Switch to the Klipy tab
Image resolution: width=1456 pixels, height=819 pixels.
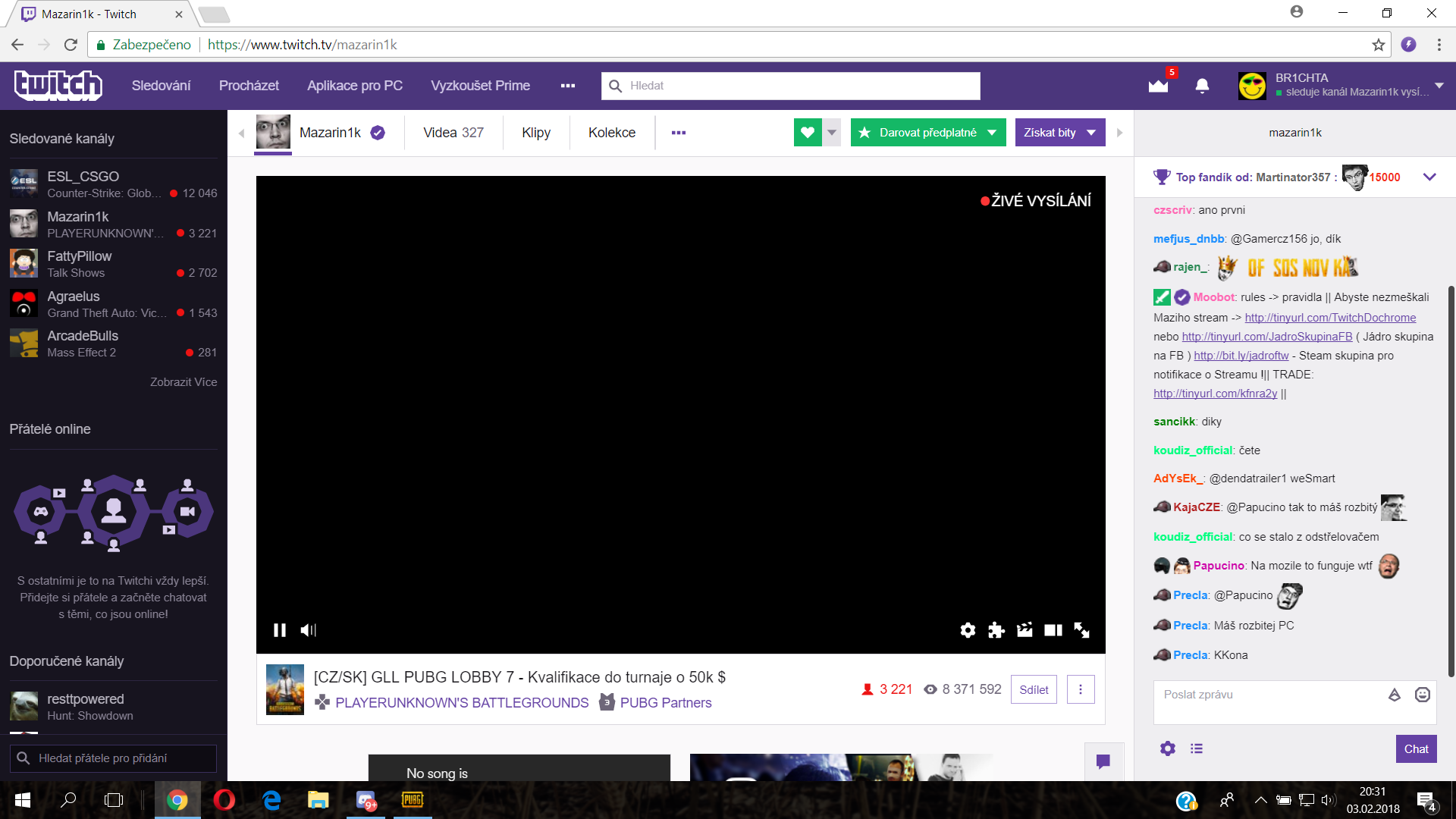click(536, 133)
